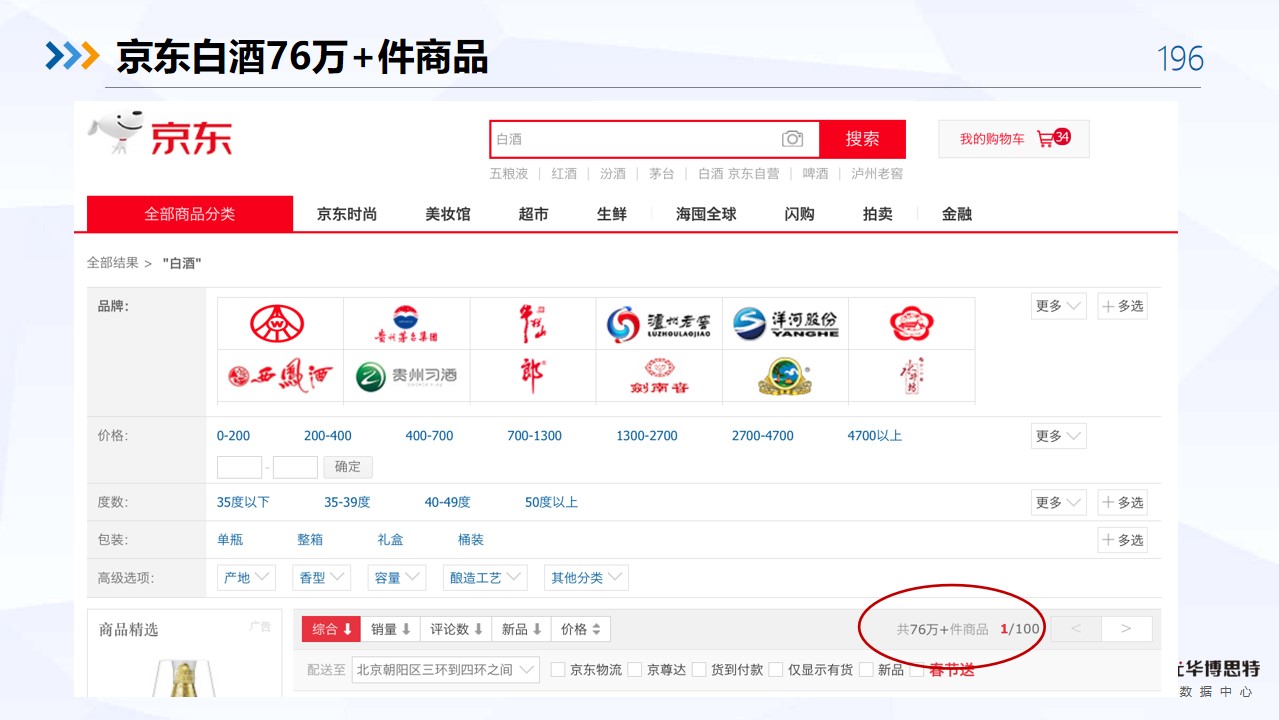This screenshot has height=720, width=1279.
Task: Select the 郎 brand logo
Action: coord(532,376)
